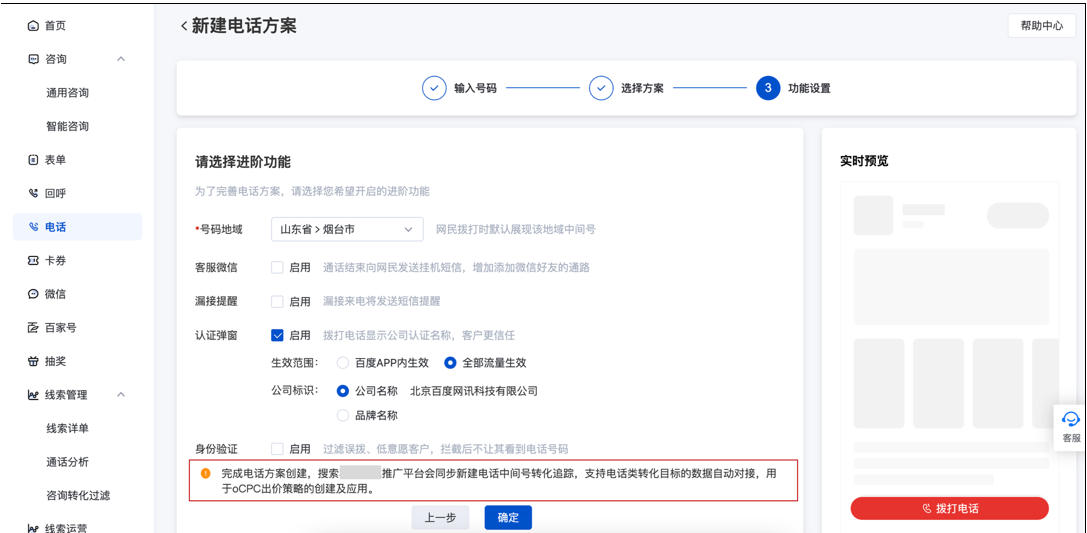Viewport: 1087px width, 533px height.
Task: Click the coupon icon beside 卡券
Action: pos(33,261)
